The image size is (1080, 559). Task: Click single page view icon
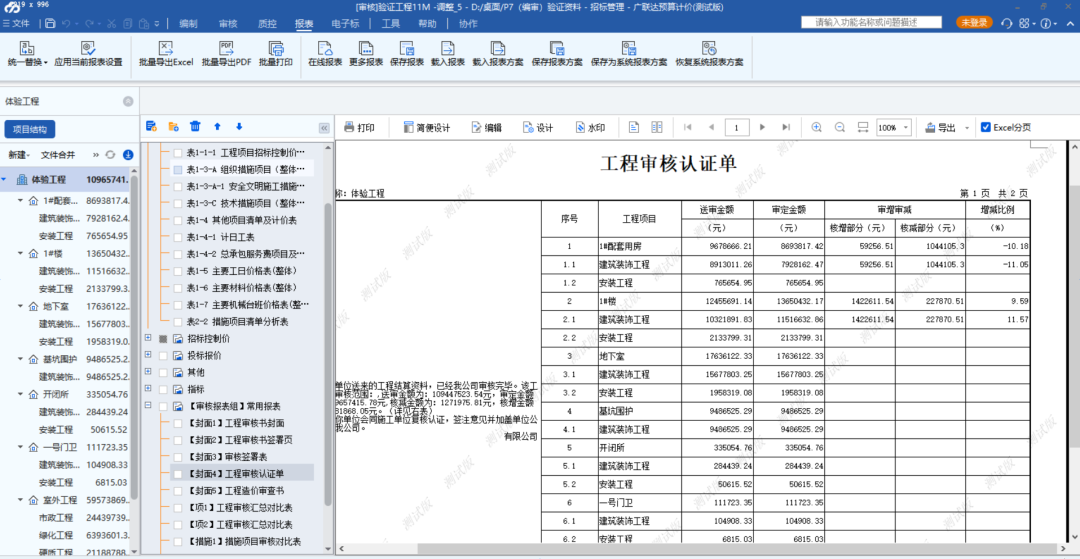[634, 127]
